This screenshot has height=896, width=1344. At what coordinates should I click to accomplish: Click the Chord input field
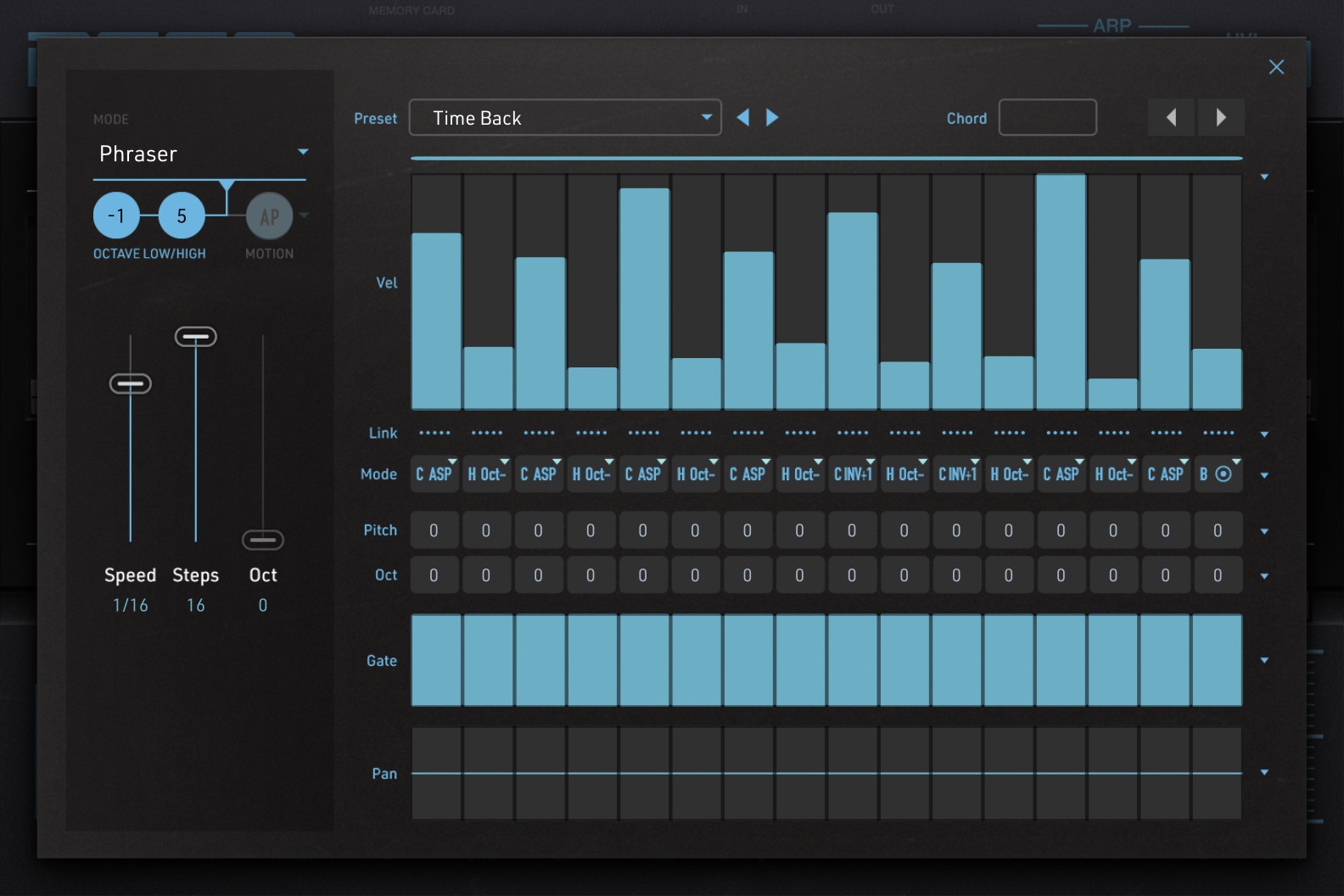point(1047,118)
